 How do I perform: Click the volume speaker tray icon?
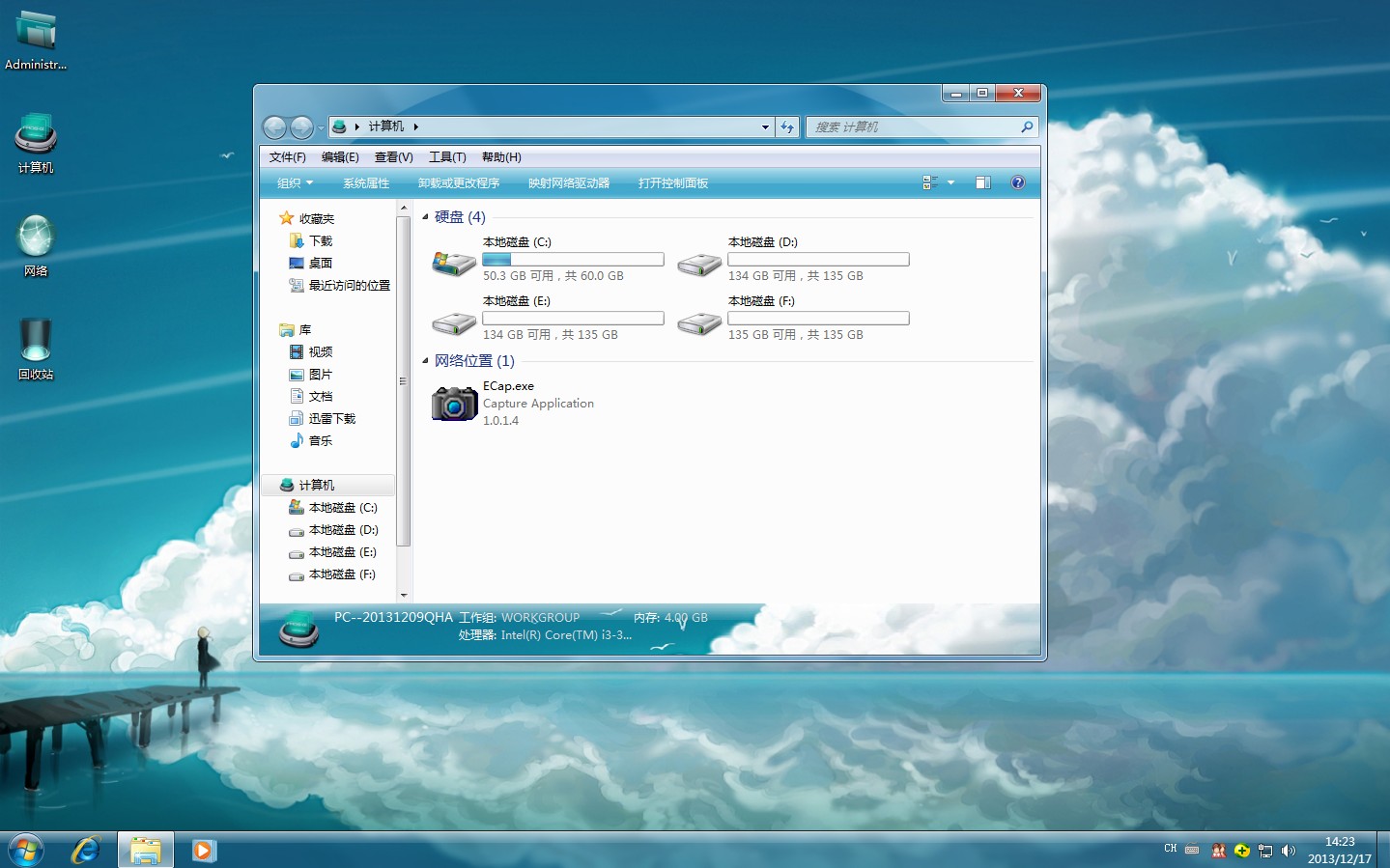tap(1289, 851)
